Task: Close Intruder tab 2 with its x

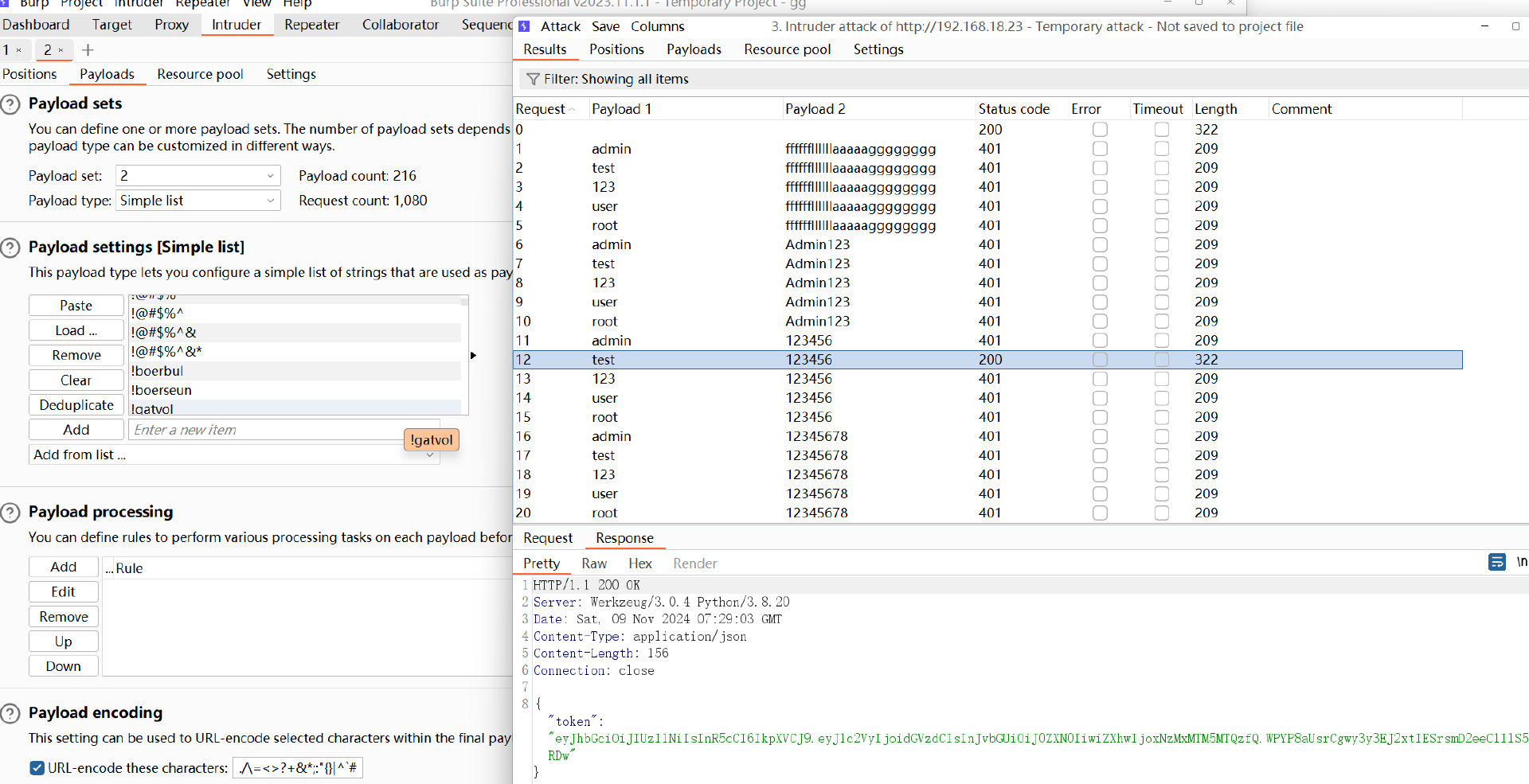Action: tap(61, 50)
